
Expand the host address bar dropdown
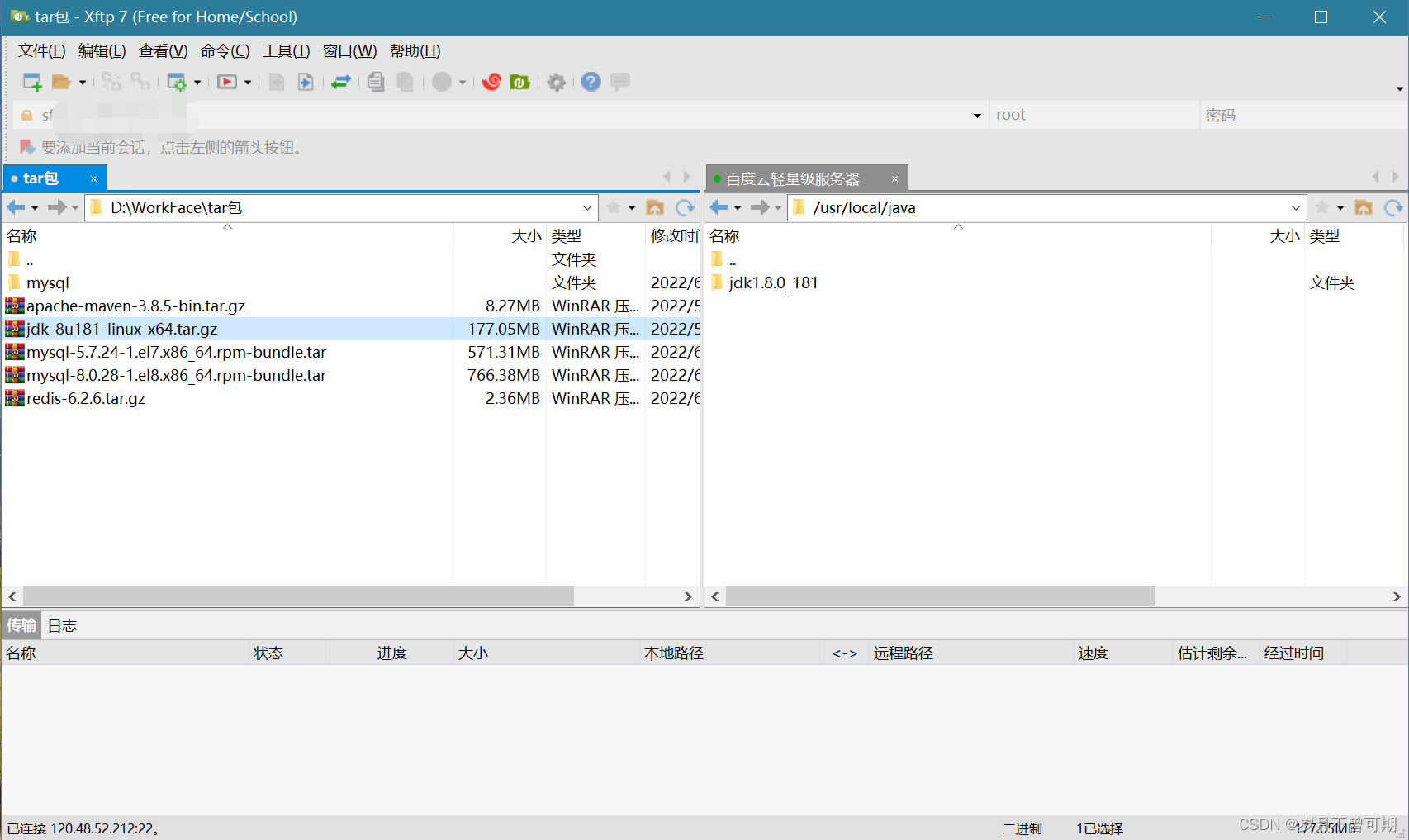(977, 116)
